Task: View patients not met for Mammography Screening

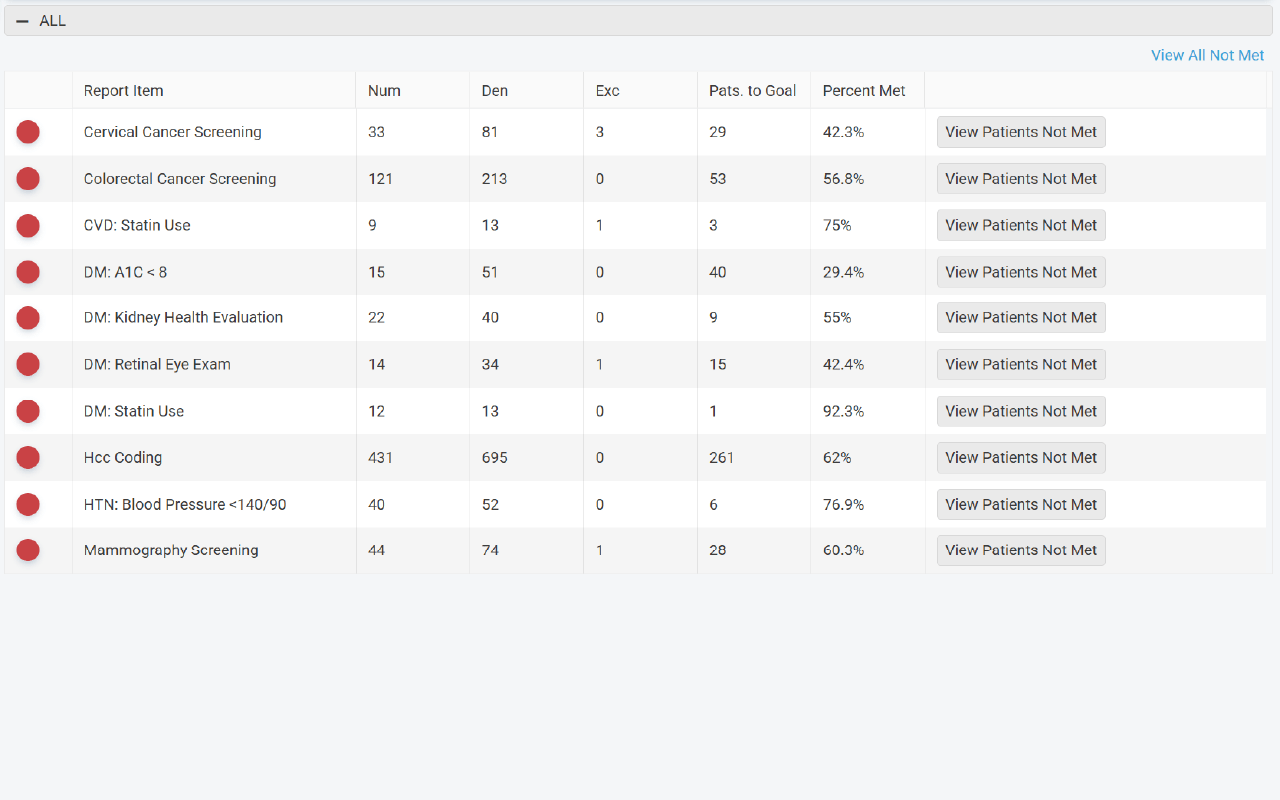Action: pos(1021,550)
